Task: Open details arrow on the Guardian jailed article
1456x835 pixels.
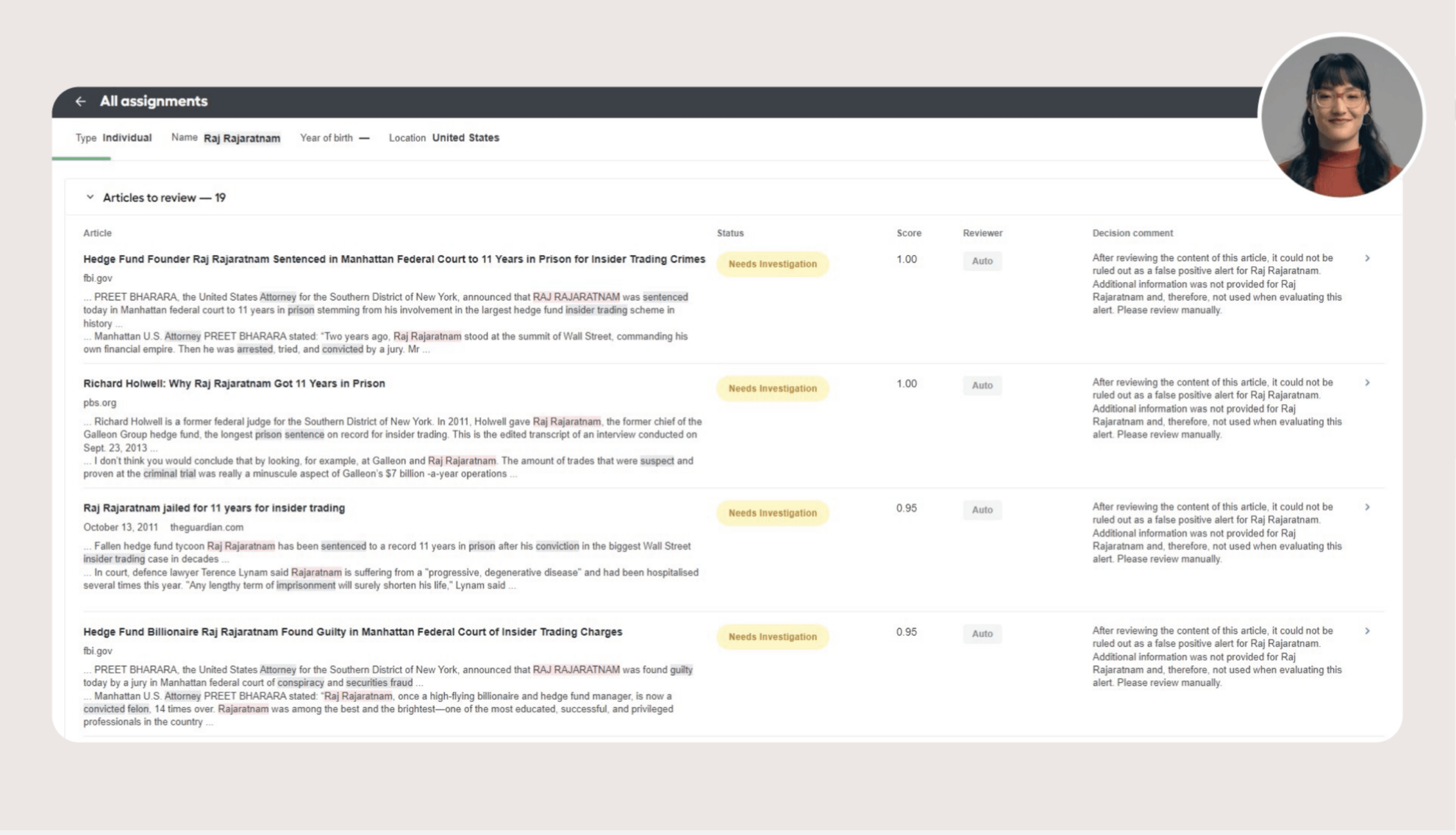Action: pos(1368,506)
